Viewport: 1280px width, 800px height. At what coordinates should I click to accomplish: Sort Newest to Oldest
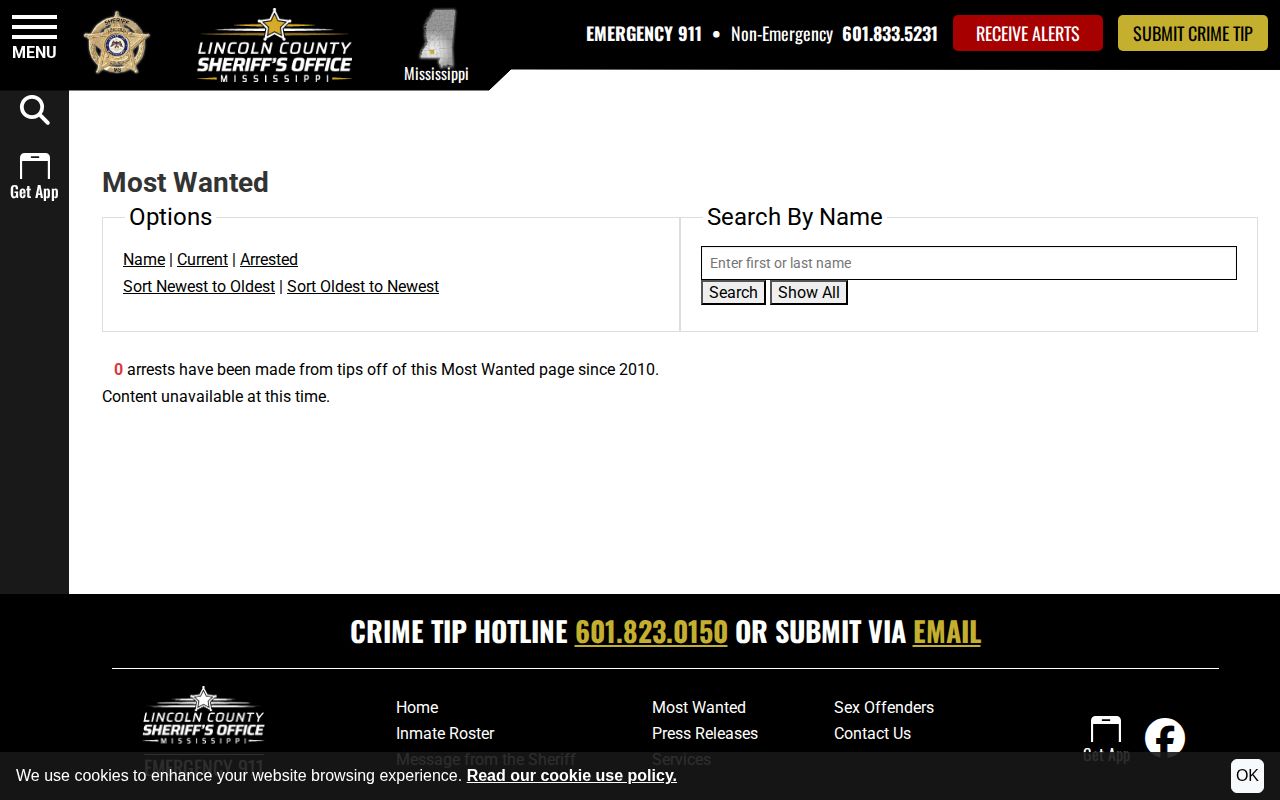pyautogui.click(x=199, y=286)
